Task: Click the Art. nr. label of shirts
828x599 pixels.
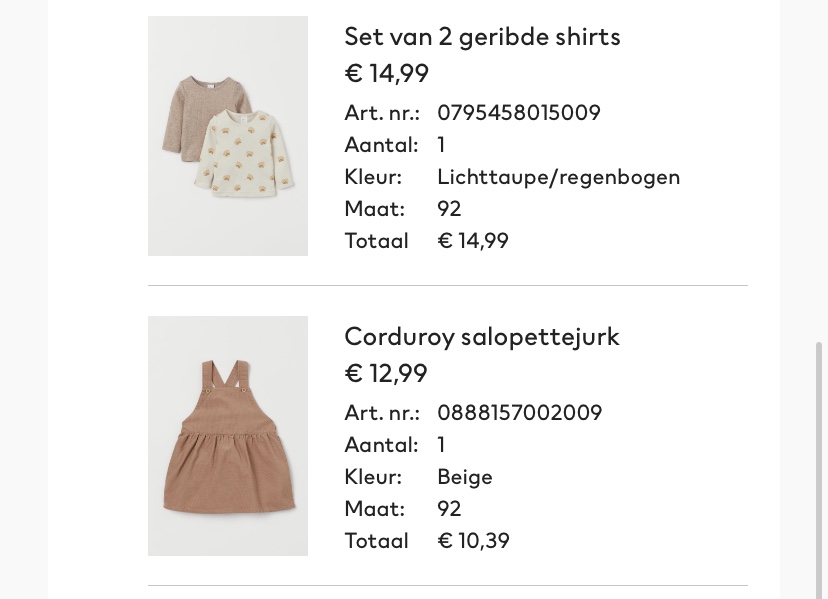Action: click(382, 113)
